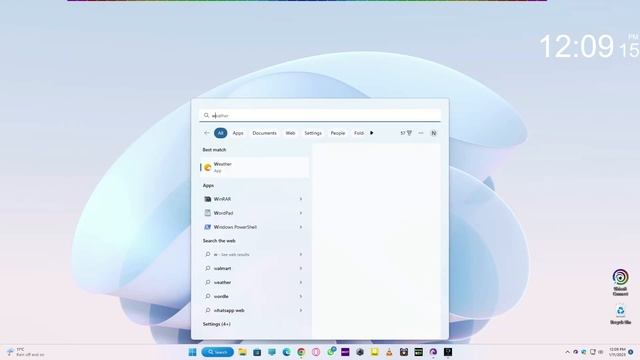Open Google Chrome from the taskbar
The height and width of the screenshot is (360, 640).
point(301,352)
